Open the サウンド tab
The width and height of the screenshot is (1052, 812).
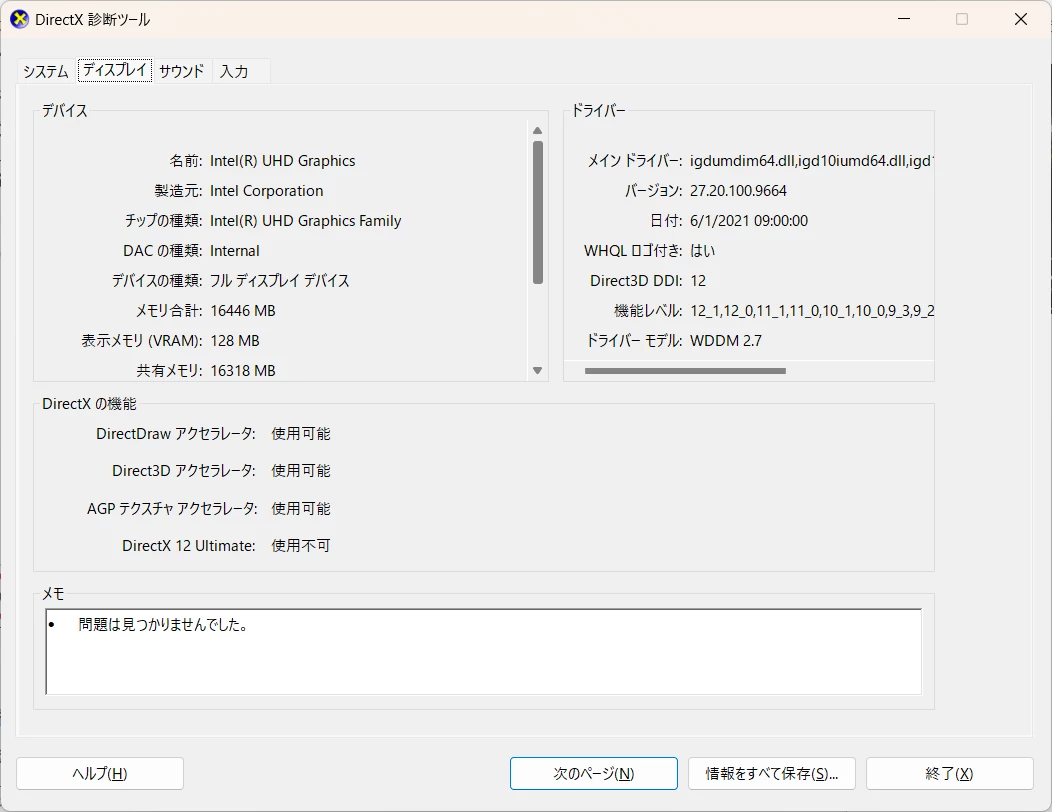(182, 71)
